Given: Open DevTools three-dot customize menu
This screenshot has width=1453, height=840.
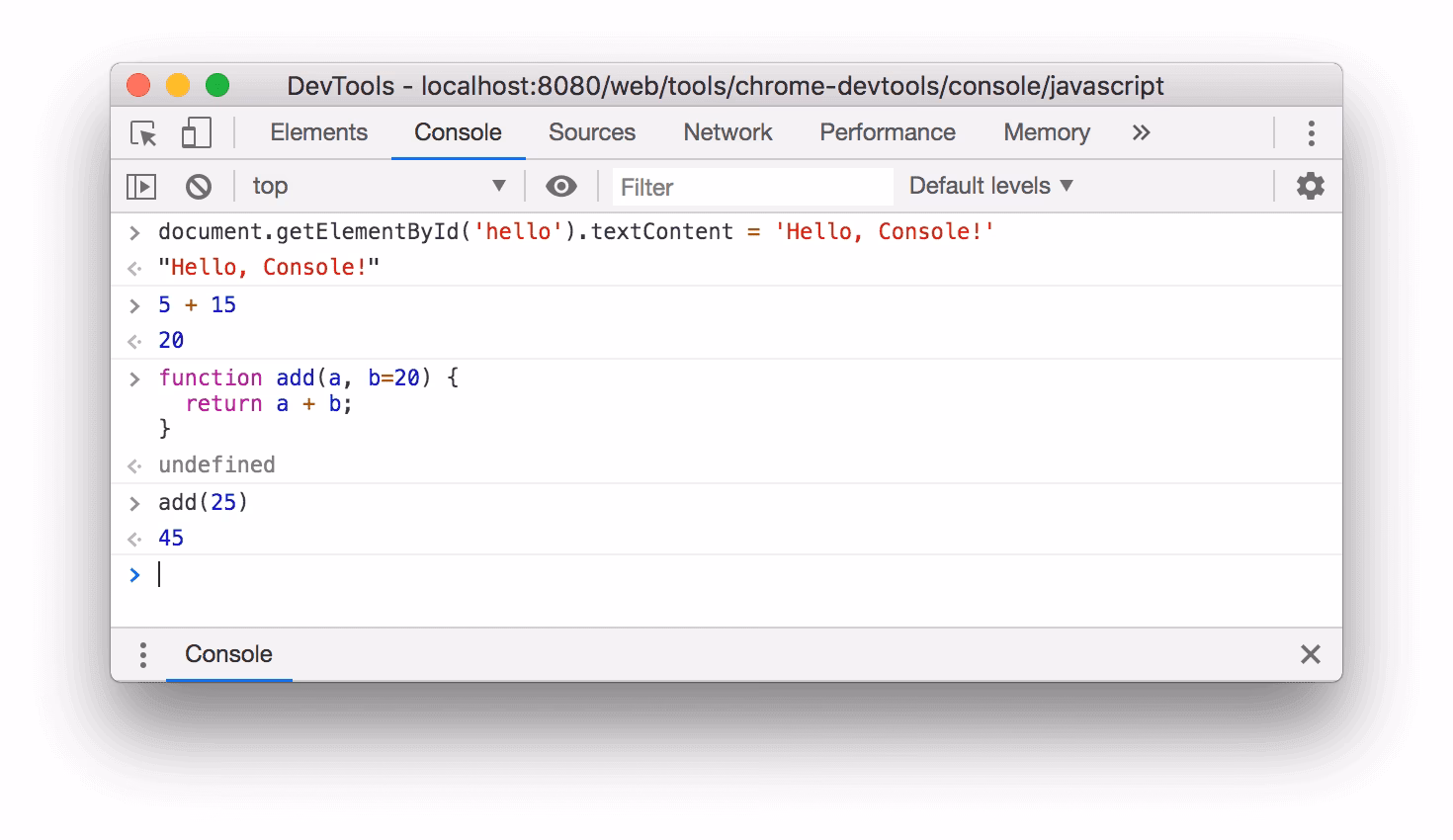Looking at the screenshot, I should point(1312,132).
